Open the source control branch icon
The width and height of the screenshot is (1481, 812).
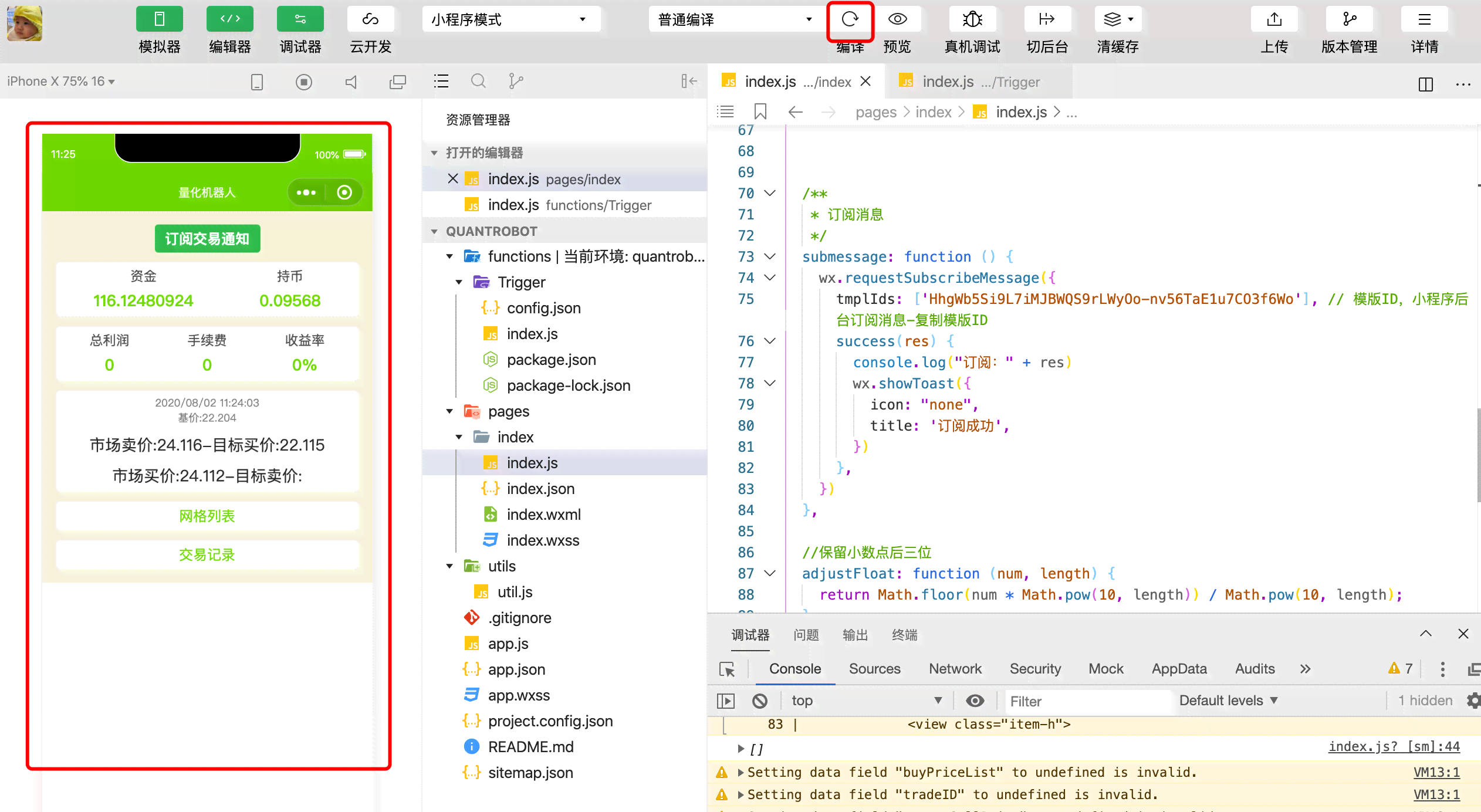pos(516,81)
